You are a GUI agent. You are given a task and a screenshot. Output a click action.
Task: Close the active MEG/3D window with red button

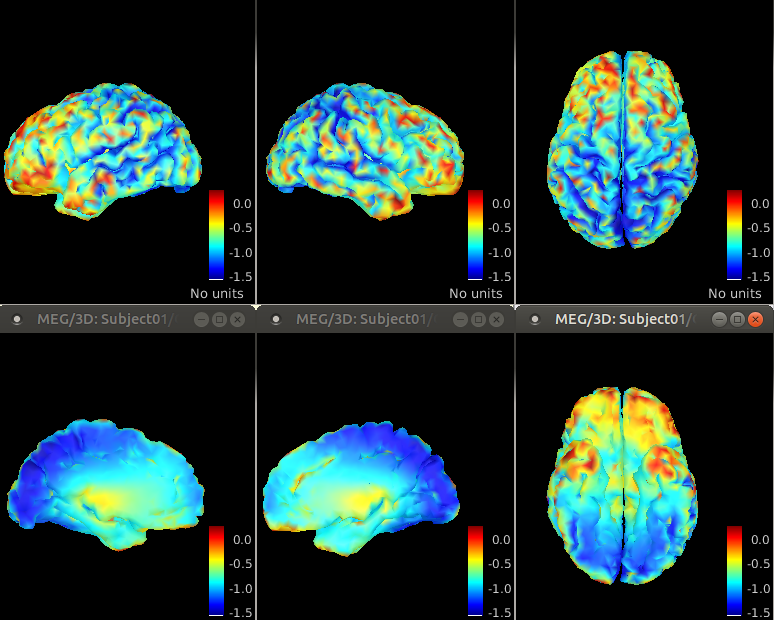click(755, 319)
